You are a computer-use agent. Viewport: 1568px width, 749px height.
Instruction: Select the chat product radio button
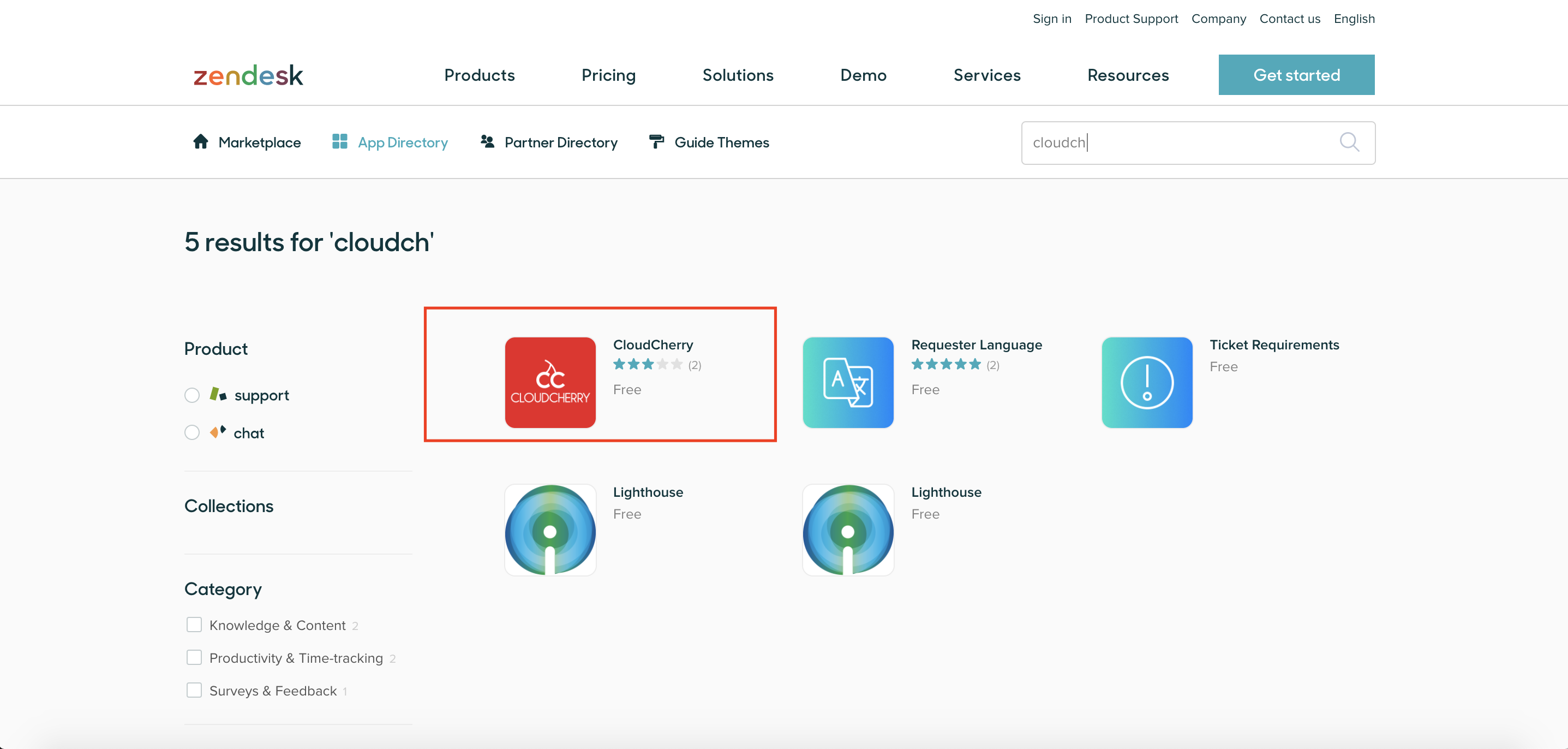click(x=191, y=433)
